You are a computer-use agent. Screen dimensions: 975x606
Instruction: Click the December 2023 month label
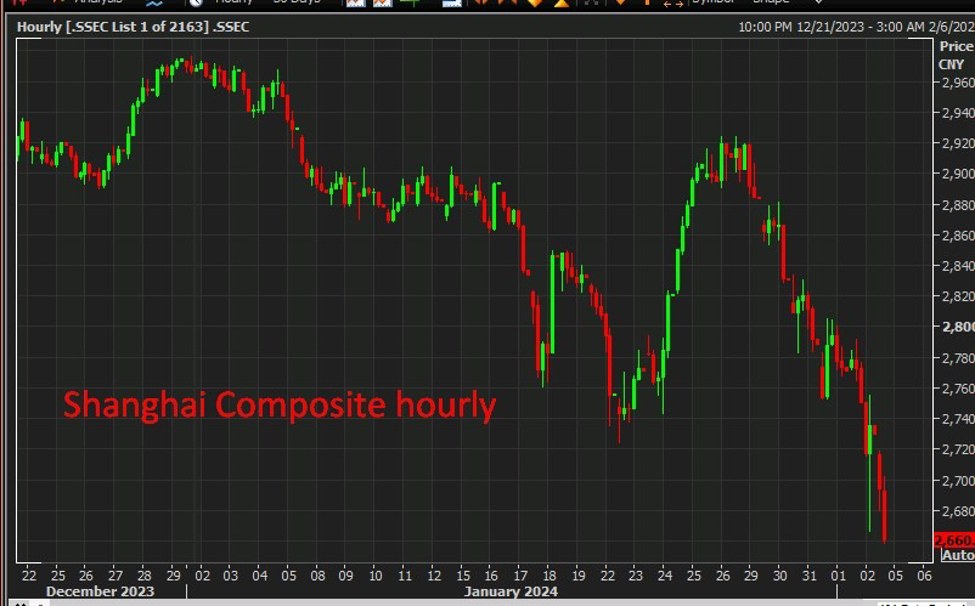coord(100,591)
